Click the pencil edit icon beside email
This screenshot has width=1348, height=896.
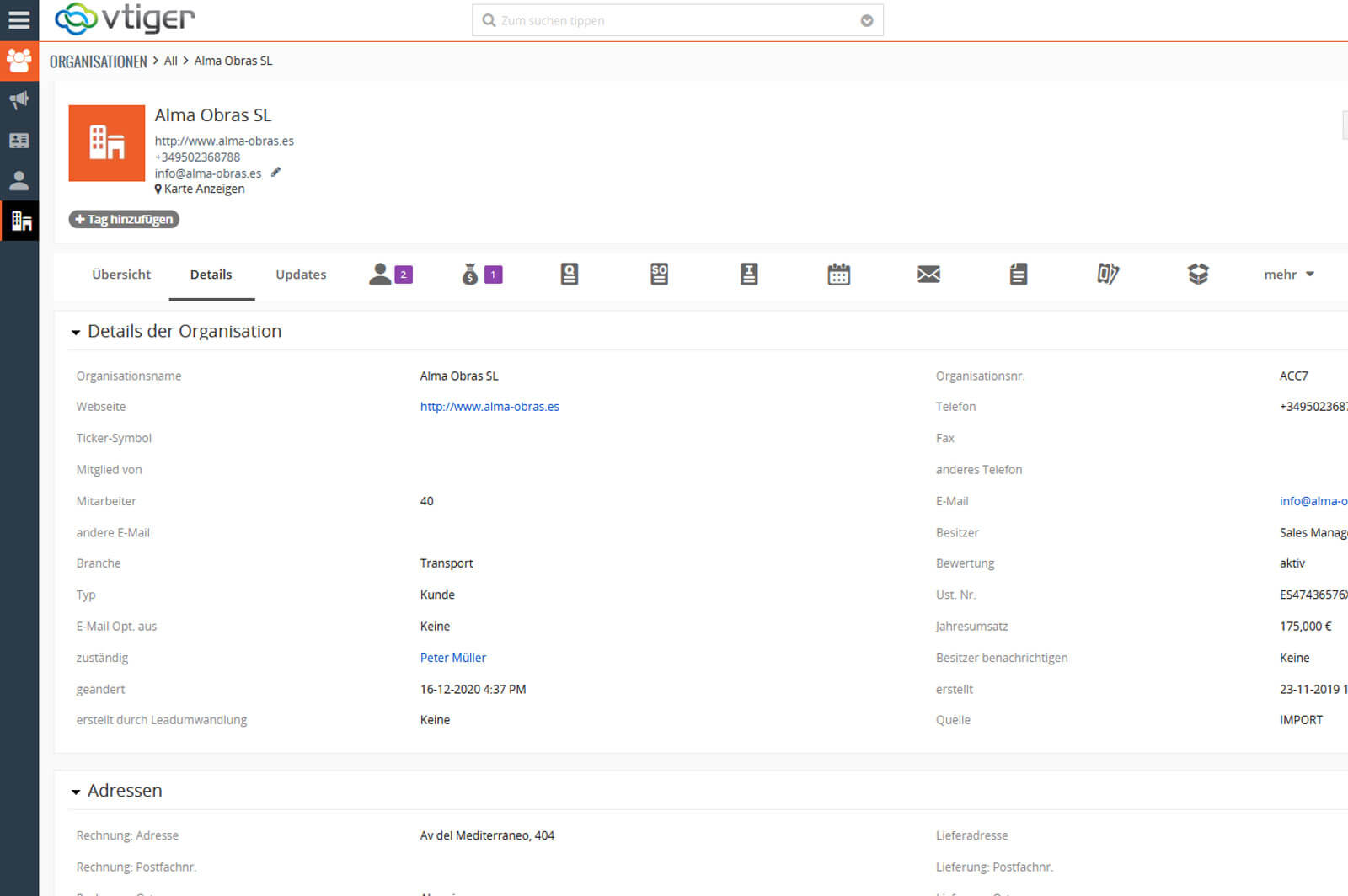coord(275,173)
